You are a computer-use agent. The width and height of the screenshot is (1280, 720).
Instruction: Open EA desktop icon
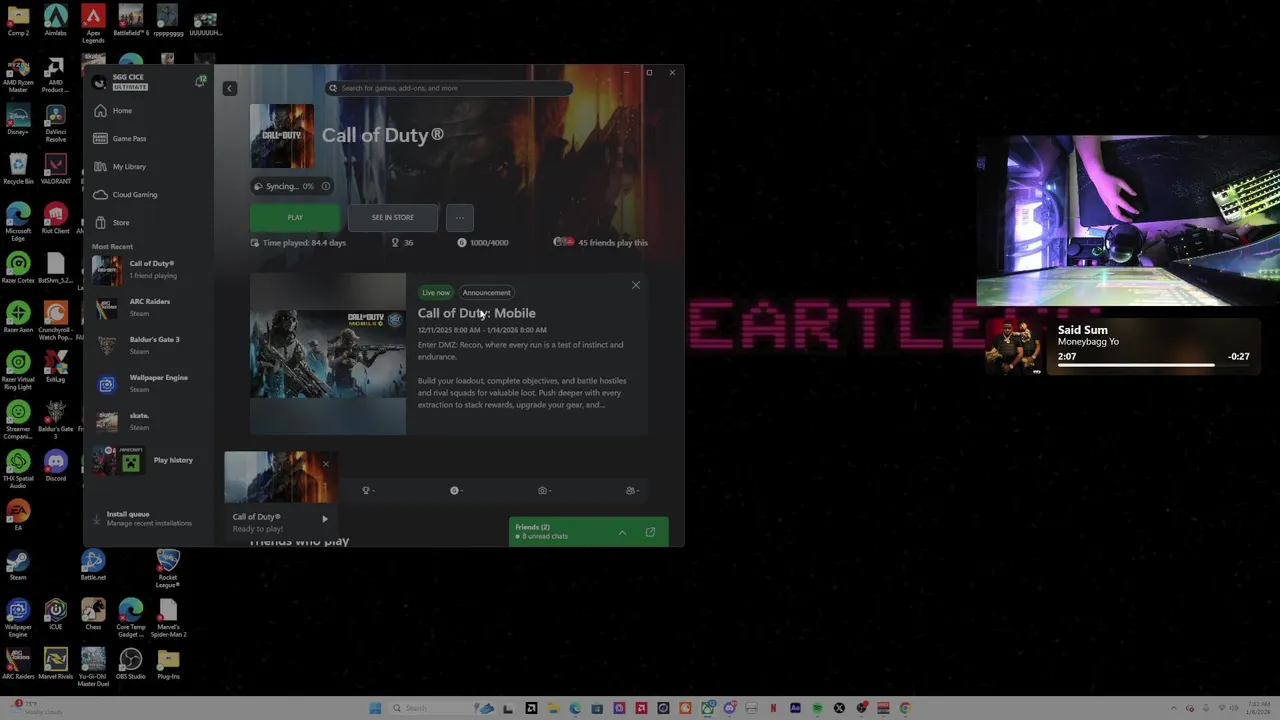18,515
